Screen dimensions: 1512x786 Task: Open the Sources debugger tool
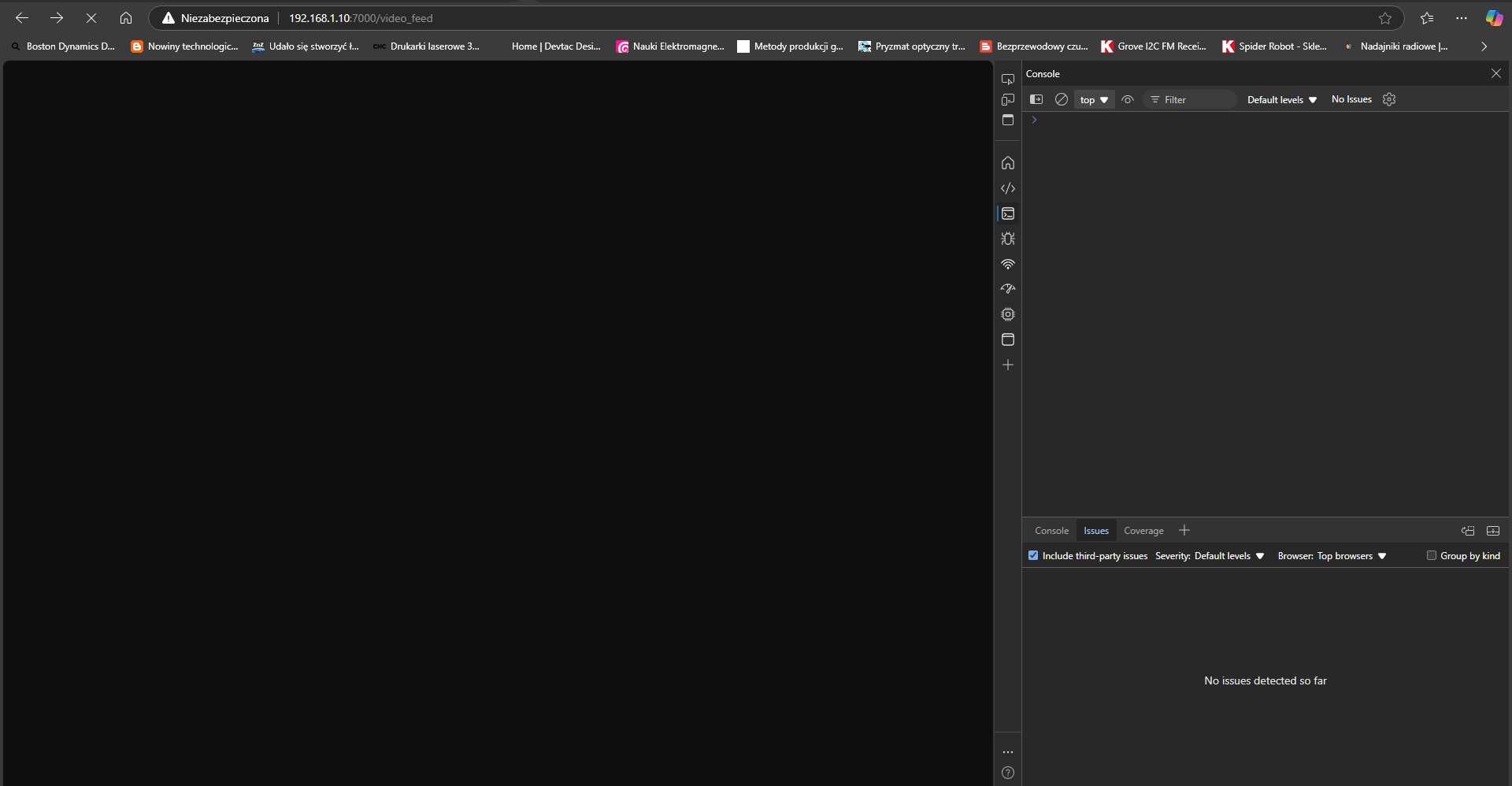point(1008,239)
